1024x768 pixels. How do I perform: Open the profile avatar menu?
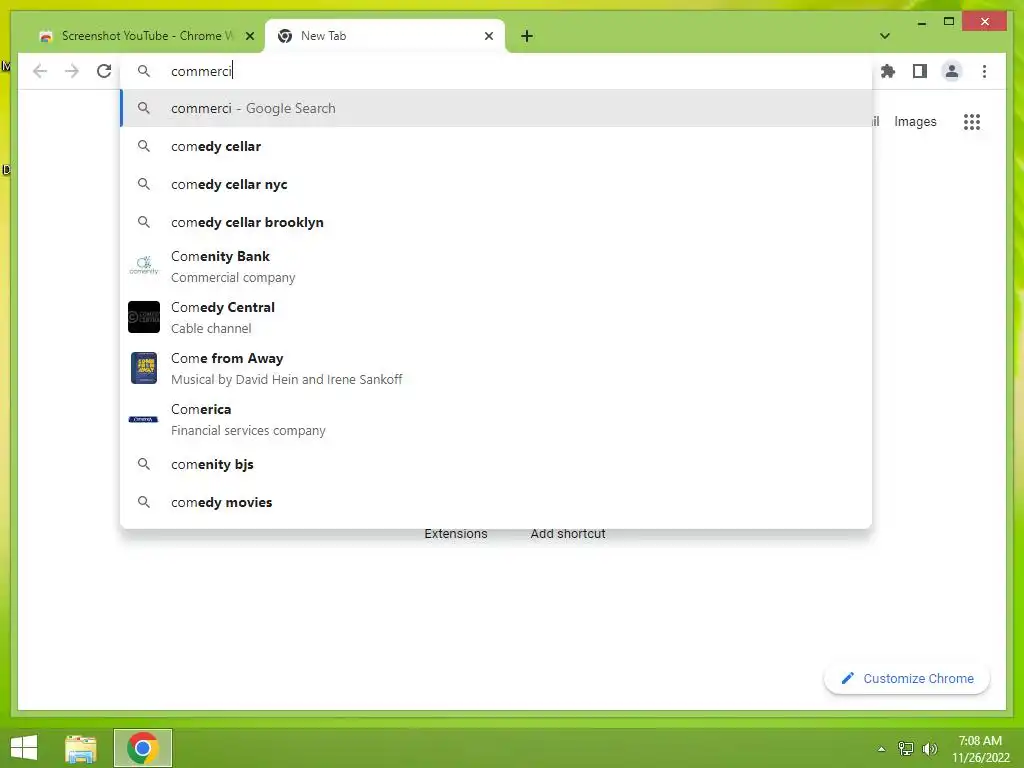952,71
